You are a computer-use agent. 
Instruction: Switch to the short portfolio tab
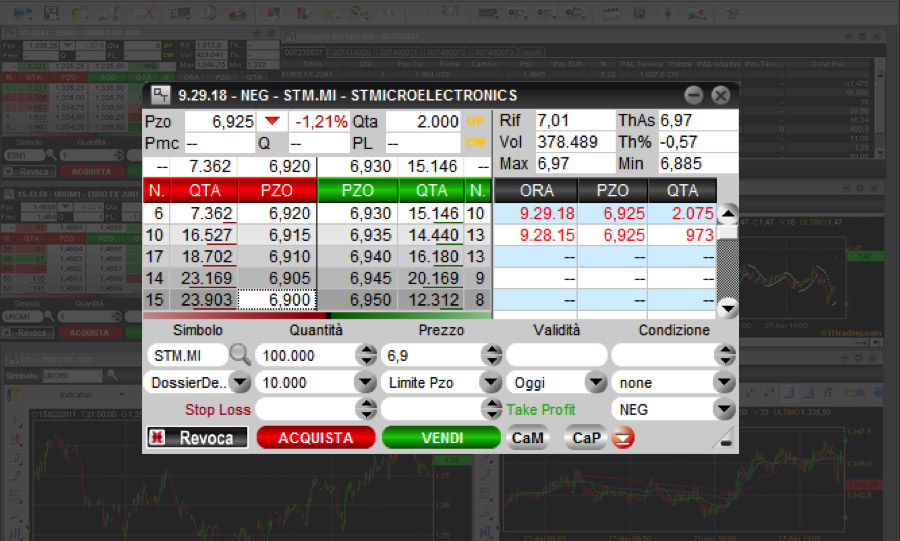[x=532, y=52]
